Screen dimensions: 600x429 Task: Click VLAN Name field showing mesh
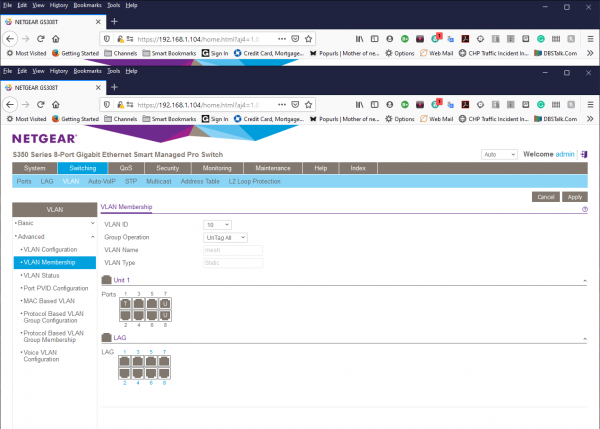(x=233, y=250)
